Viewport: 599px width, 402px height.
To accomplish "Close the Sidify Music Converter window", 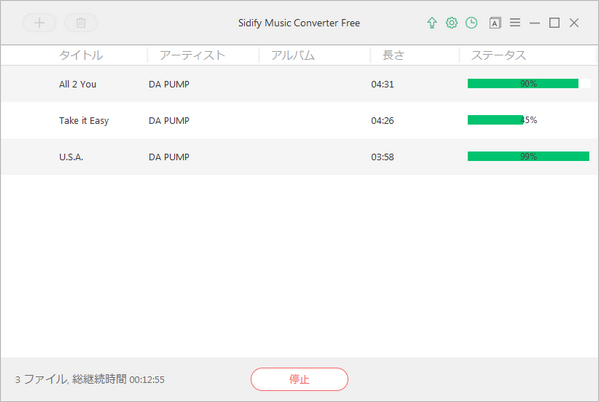I will [x=574, y=23].
